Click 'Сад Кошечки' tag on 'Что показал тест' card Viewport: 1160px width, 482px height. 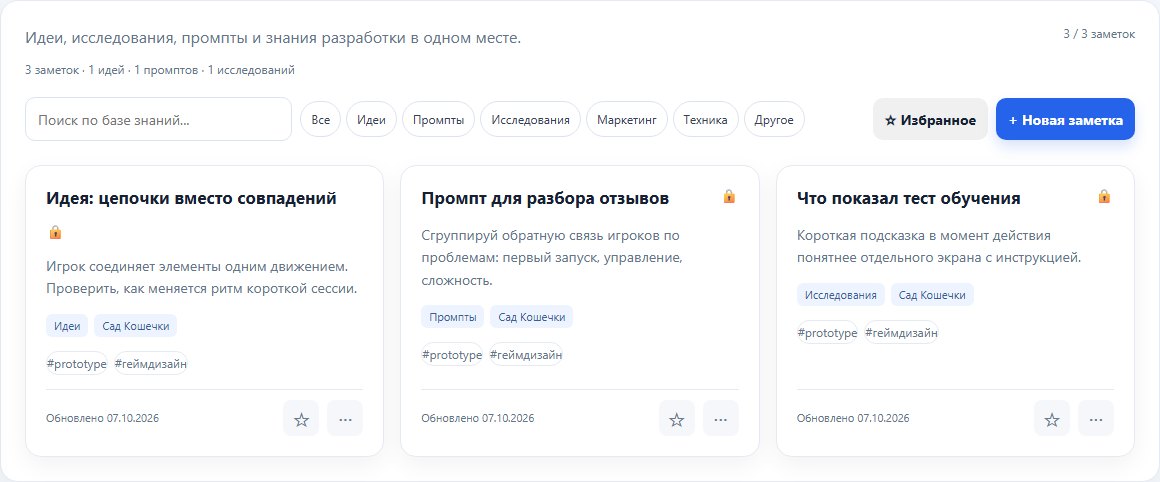pyautogui.click(x=932, y=295)
